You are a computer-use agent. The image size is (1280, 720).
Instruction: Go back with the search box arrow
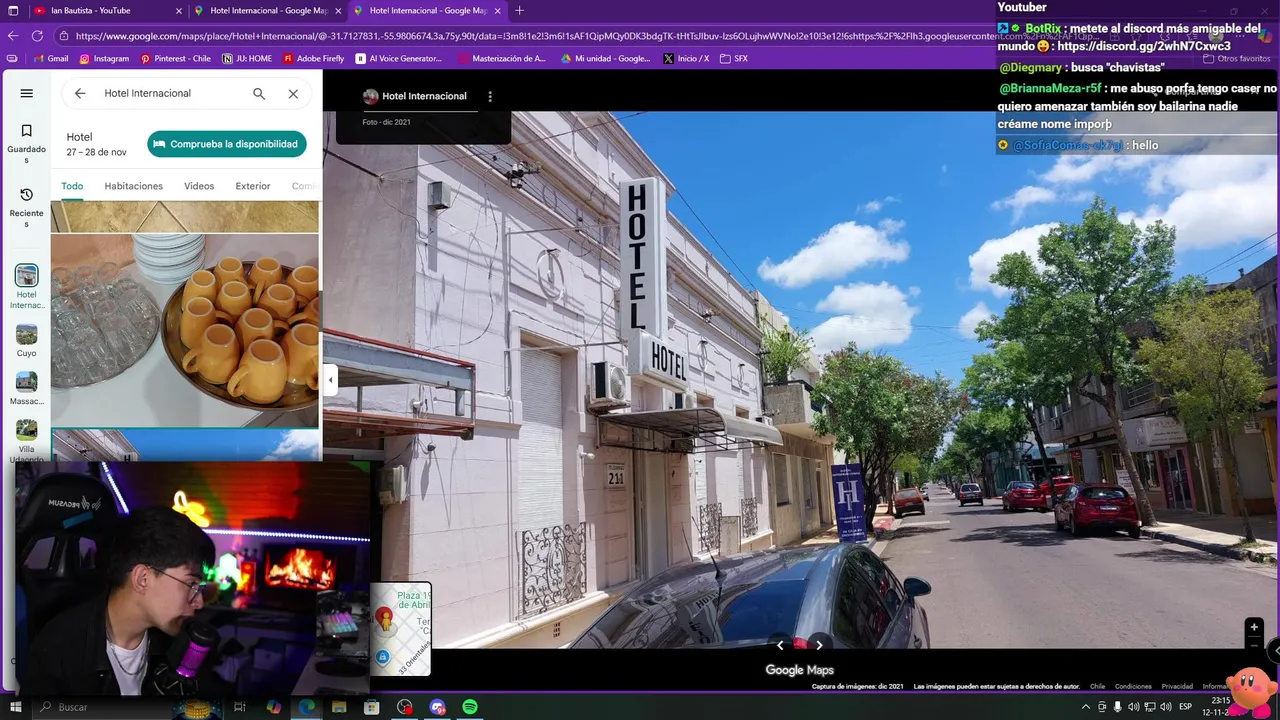click(x=80, y=93)
